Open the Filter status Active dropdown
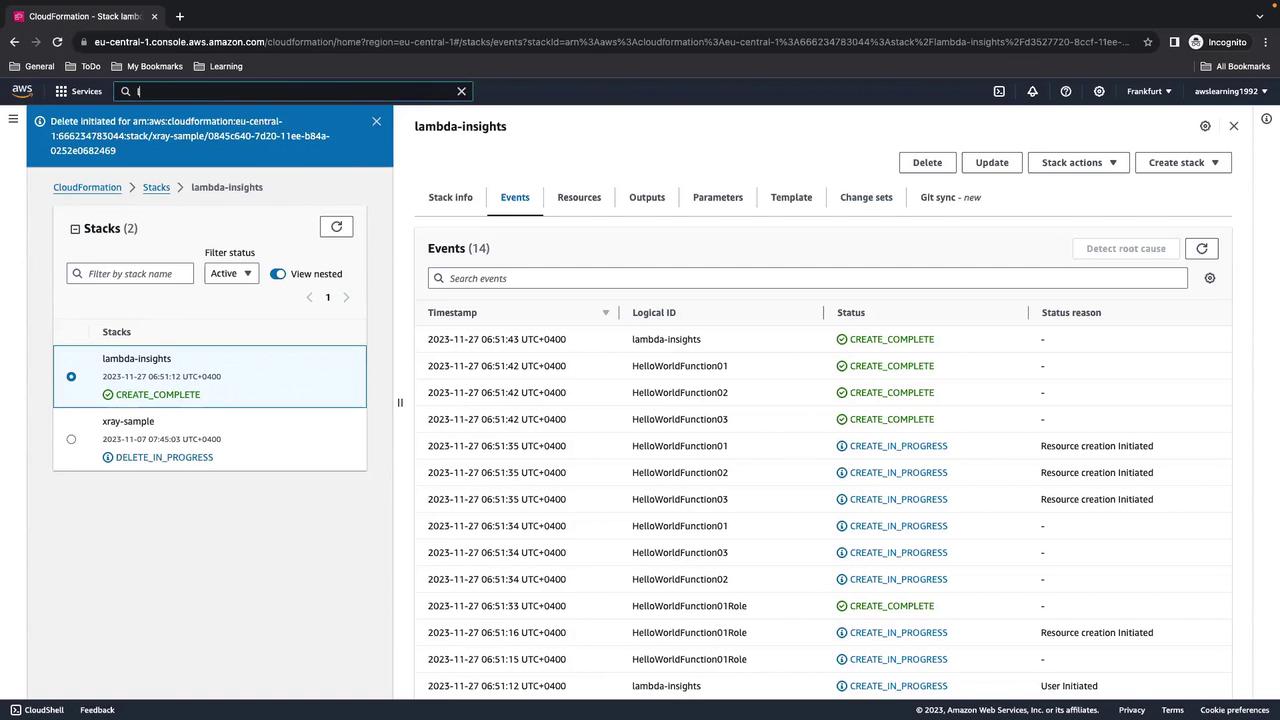The image size is (1280, 720). pyautogui.click(x=231, y=273)
